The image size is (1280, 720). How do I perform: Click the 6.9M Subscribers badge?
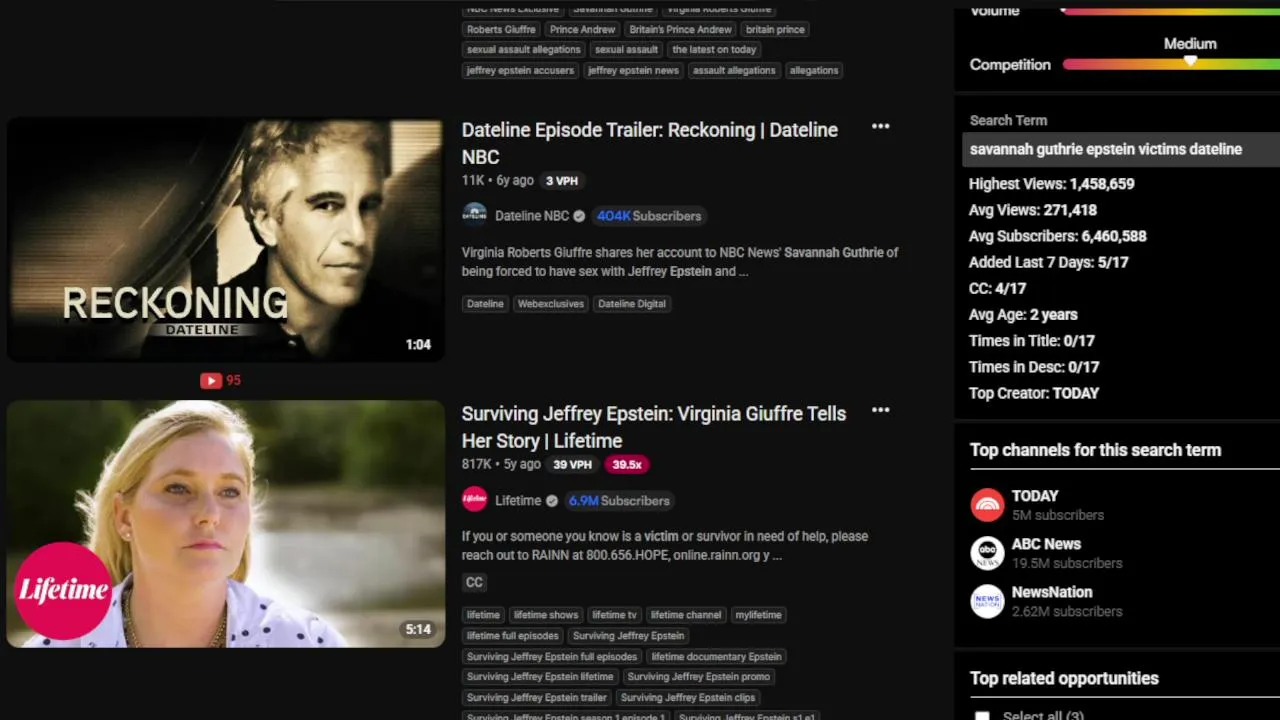(619, 501)
